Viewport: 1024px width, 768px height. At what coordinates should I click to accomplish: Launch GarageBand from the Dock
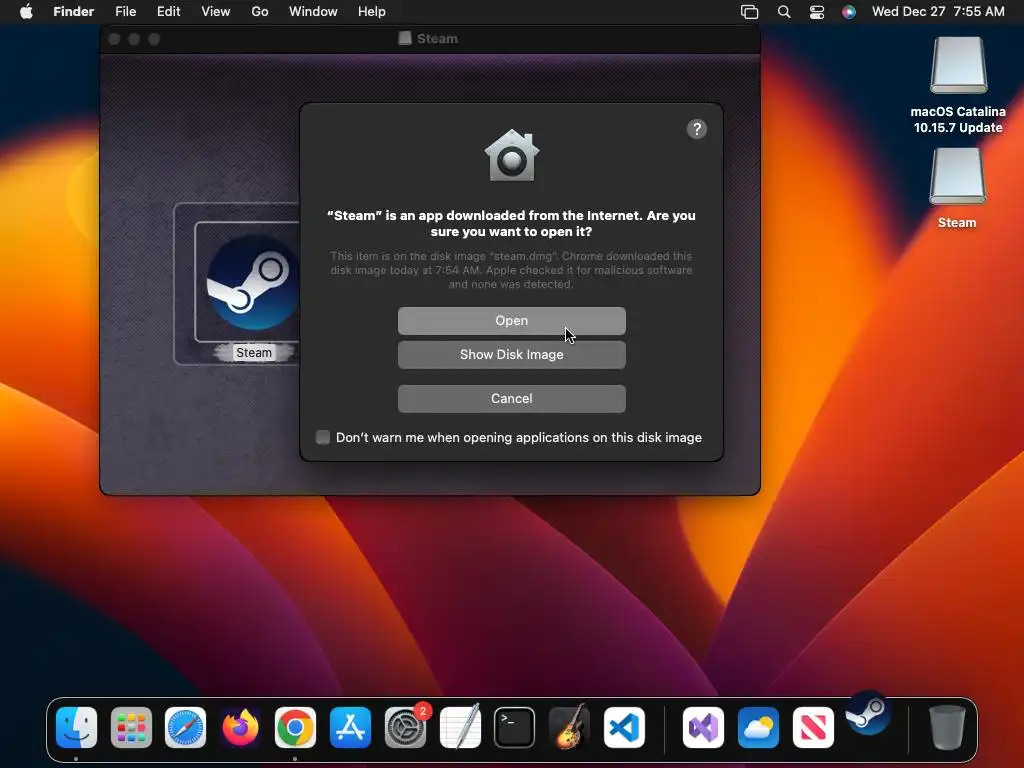(x=569, y=727)
